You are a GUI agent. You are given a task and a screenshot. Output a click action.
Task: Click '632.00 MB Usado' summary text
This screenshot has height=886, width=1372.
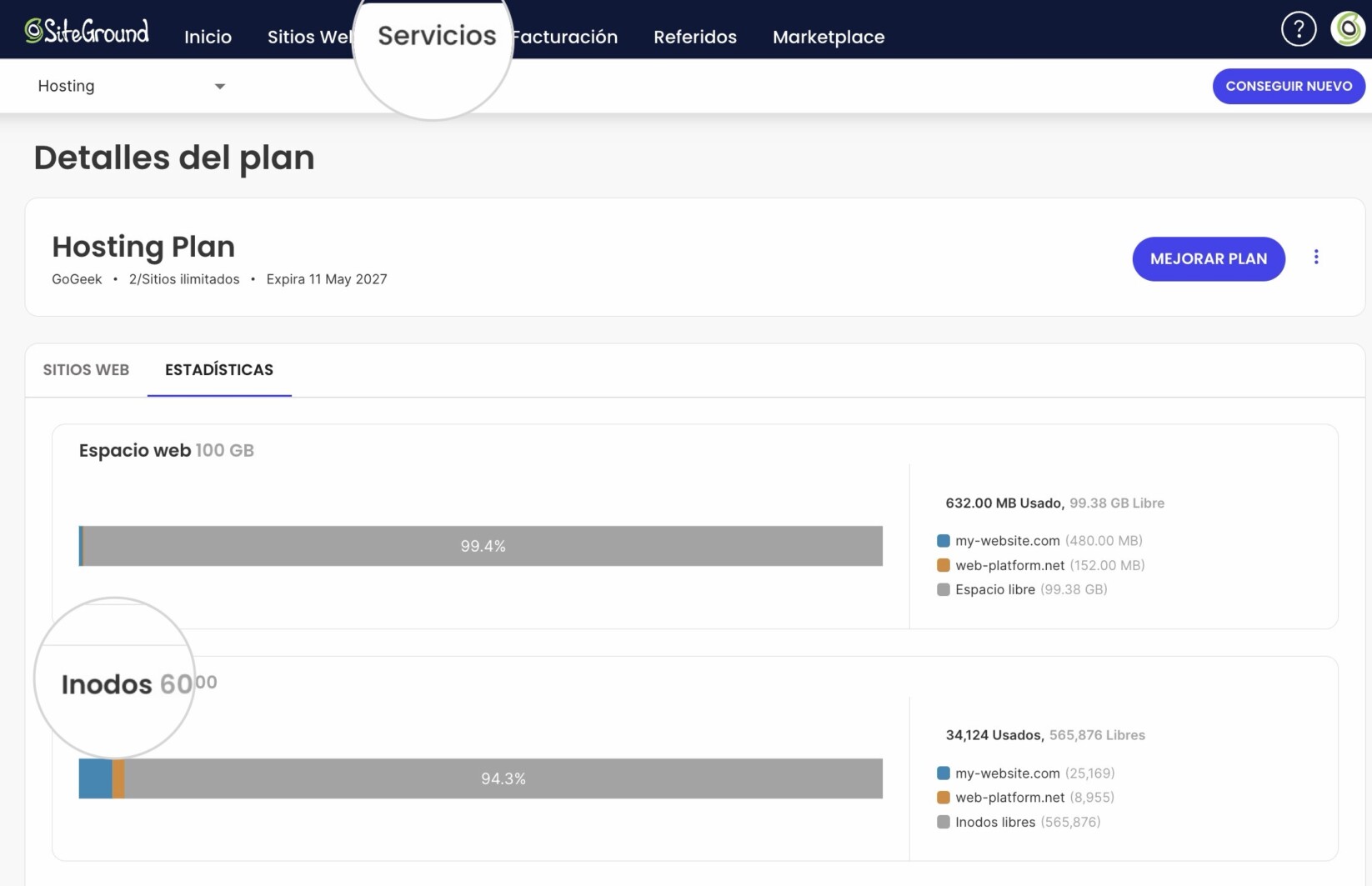pos(1004,503)
